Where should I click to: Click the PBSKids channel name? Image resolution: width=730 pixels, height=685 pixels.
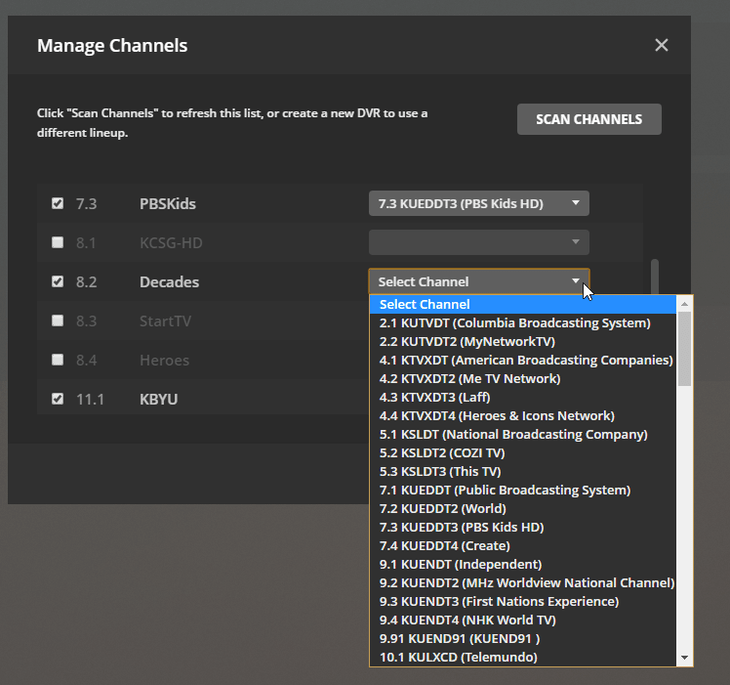click(x=168, y=203)
